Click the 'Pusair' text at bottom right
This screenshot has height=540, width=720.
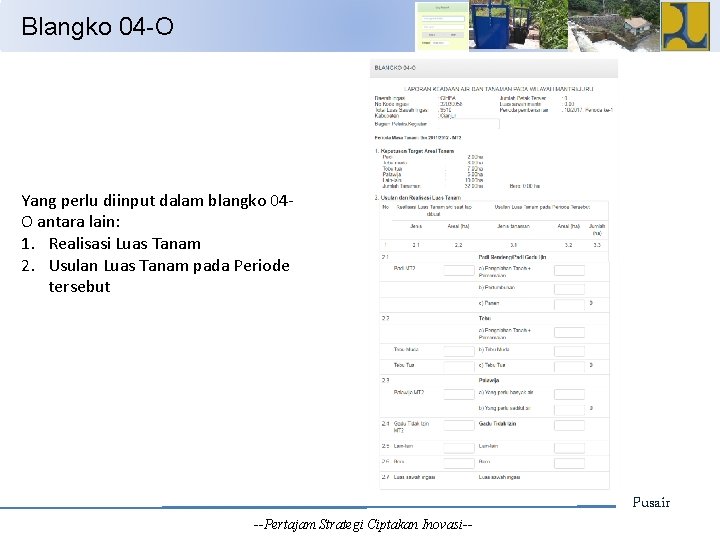click(x=651, y=502)
